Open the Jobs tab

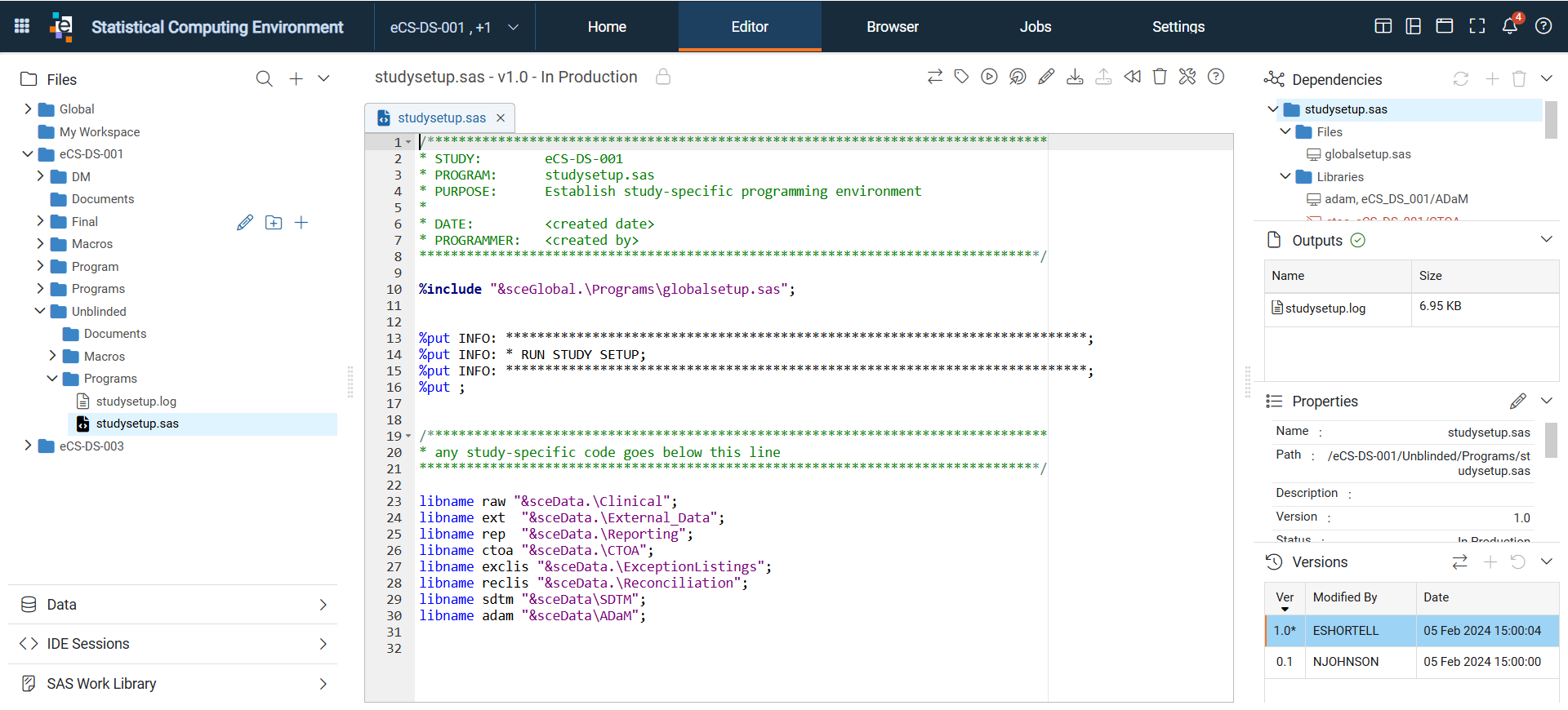tap(1036, 27)
